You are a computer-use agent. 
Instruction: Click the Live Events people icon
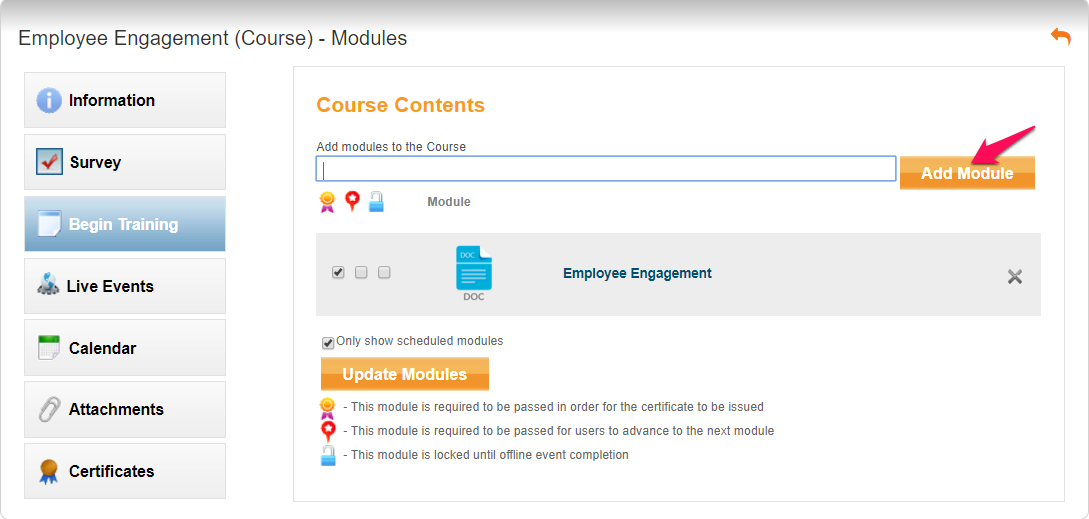(x=48, y=286)
